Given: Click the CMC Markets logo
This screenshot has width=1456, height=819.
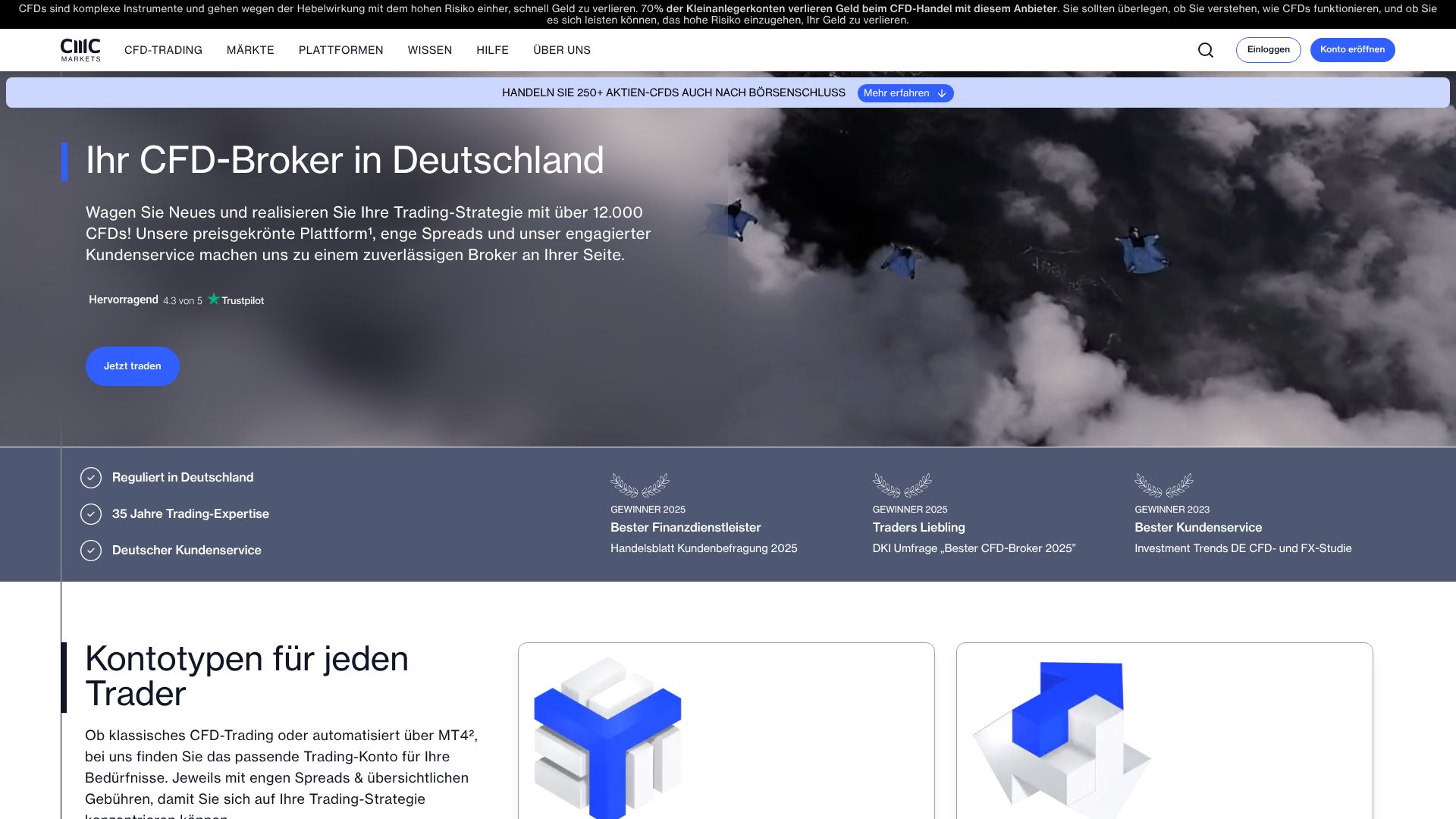Looking at the screenshot, I should [80, 50].
